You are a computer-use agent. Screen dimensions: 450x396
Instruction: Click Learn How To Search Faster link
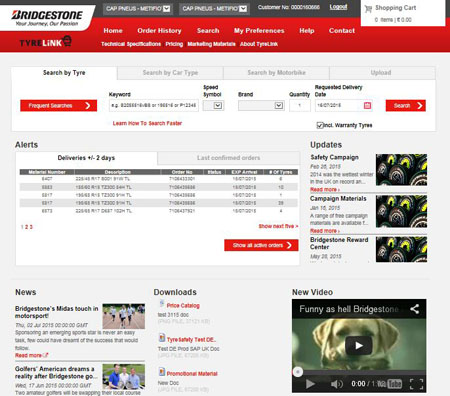[147, 123]
